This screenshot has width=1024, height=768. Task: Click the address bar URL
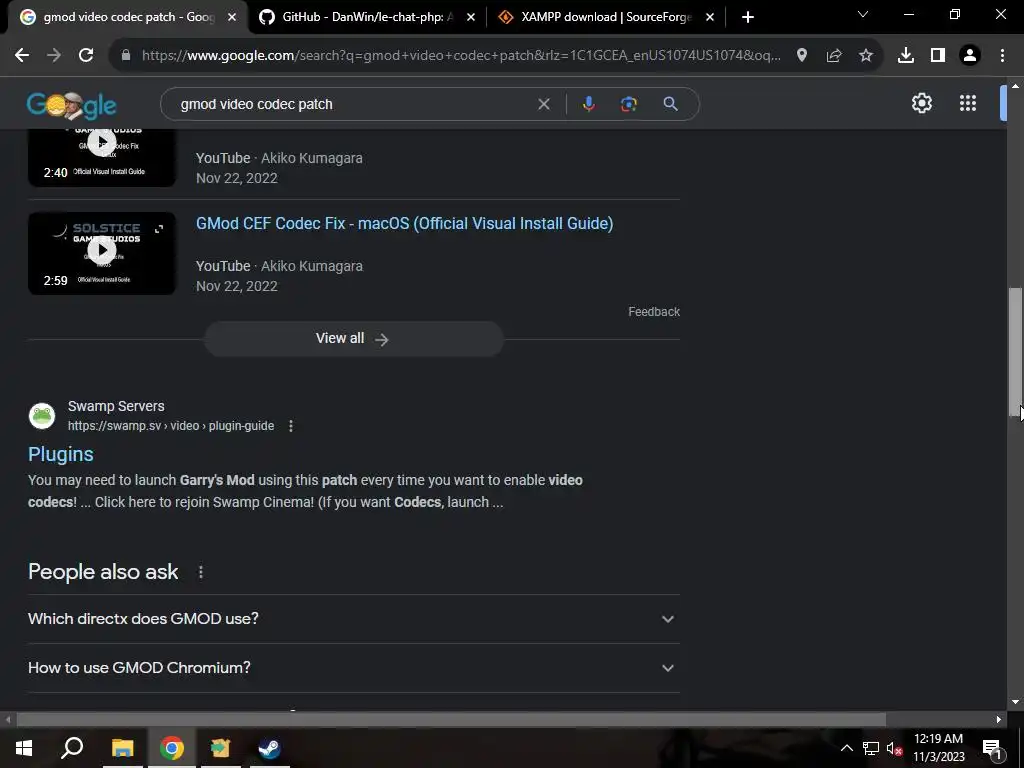(460, 56)
